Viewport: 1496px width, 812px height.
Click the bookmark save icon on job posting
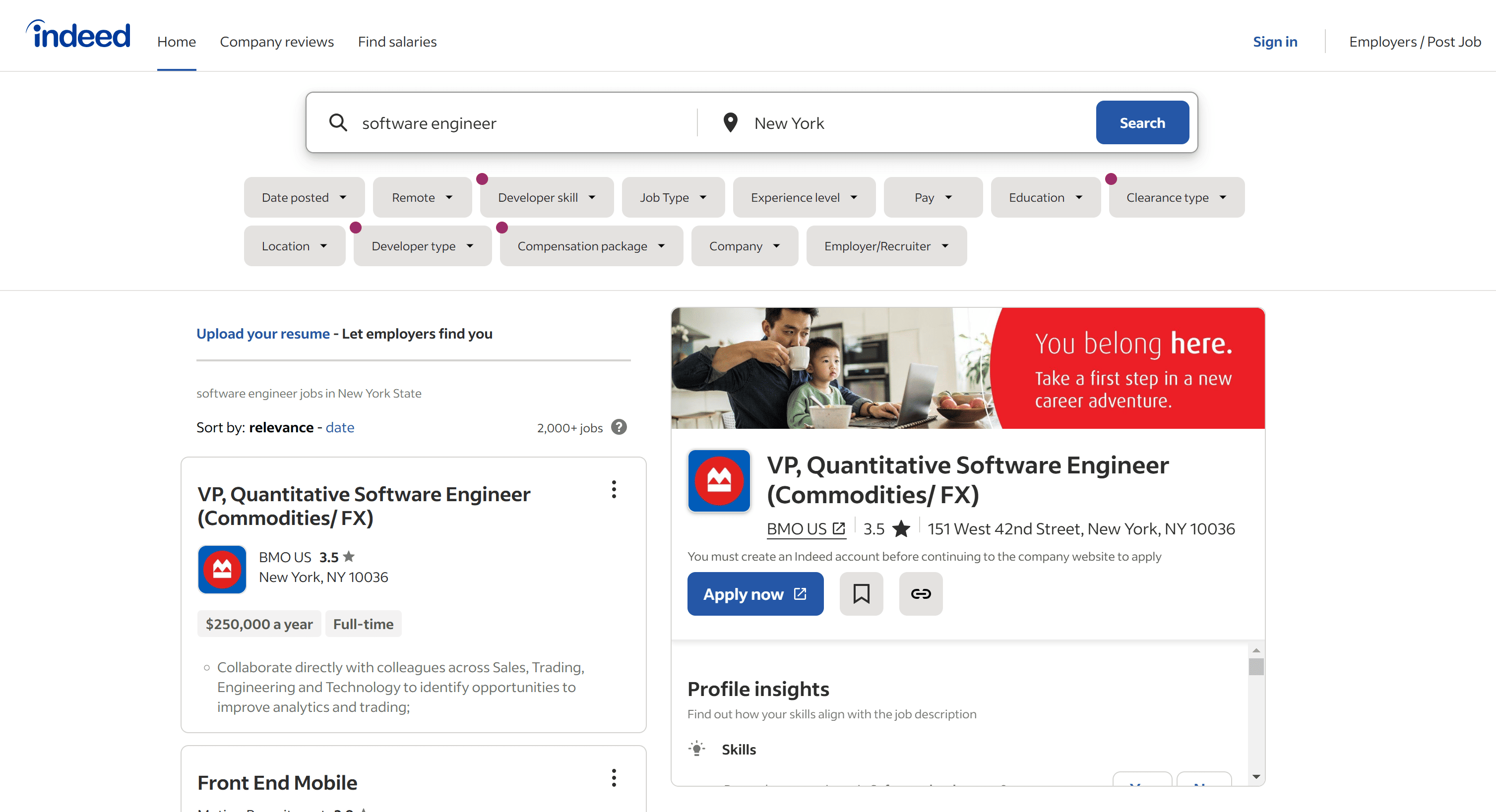[x=860, y=593]
